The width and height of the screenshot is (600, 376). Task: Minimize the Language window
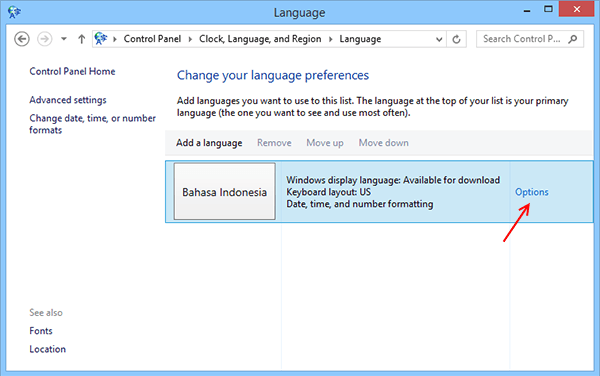(x=527, y=10)
